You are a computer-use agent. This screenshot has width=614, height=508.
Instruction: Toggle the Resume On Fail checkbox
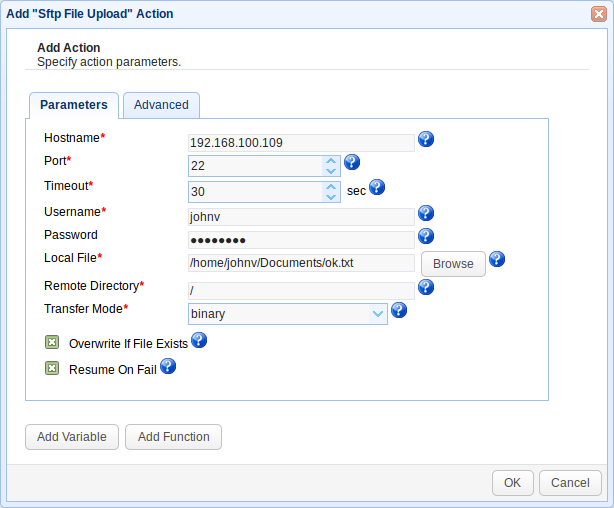(x=52, y=368)
